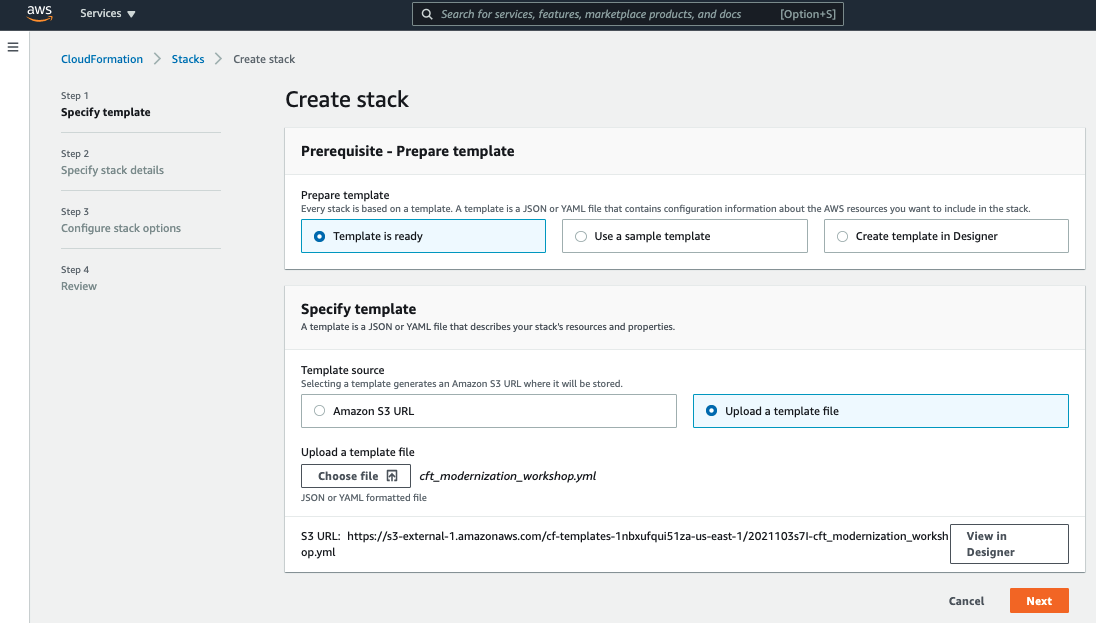
Task: Click the Prerequisite - Prepare template heading
Action: coord(408,151)
